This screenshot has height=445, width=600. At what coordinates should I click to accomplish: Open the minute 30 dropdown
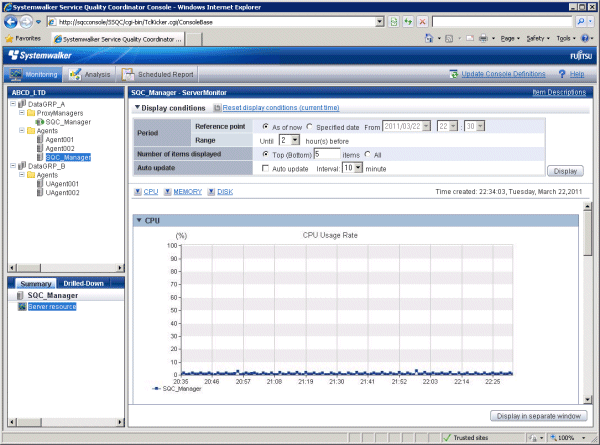(481, 126)
